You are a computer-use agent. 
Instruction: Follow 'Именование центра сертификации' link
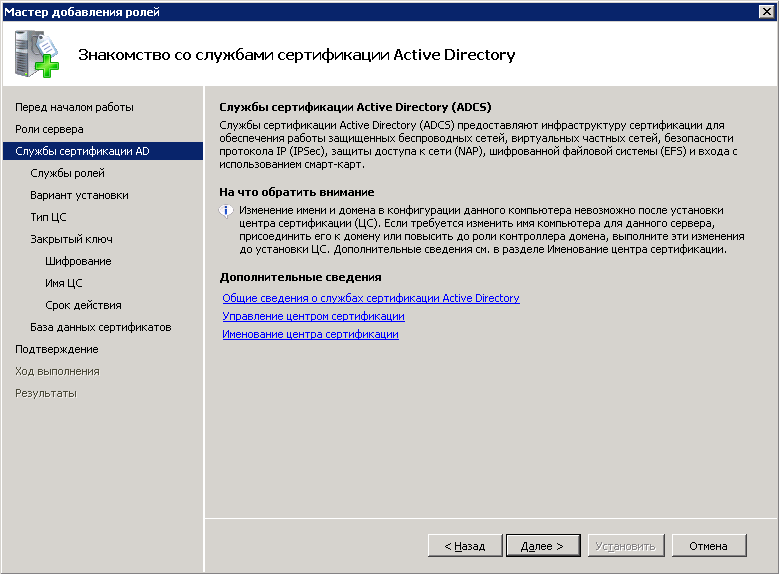click(310, 334)
